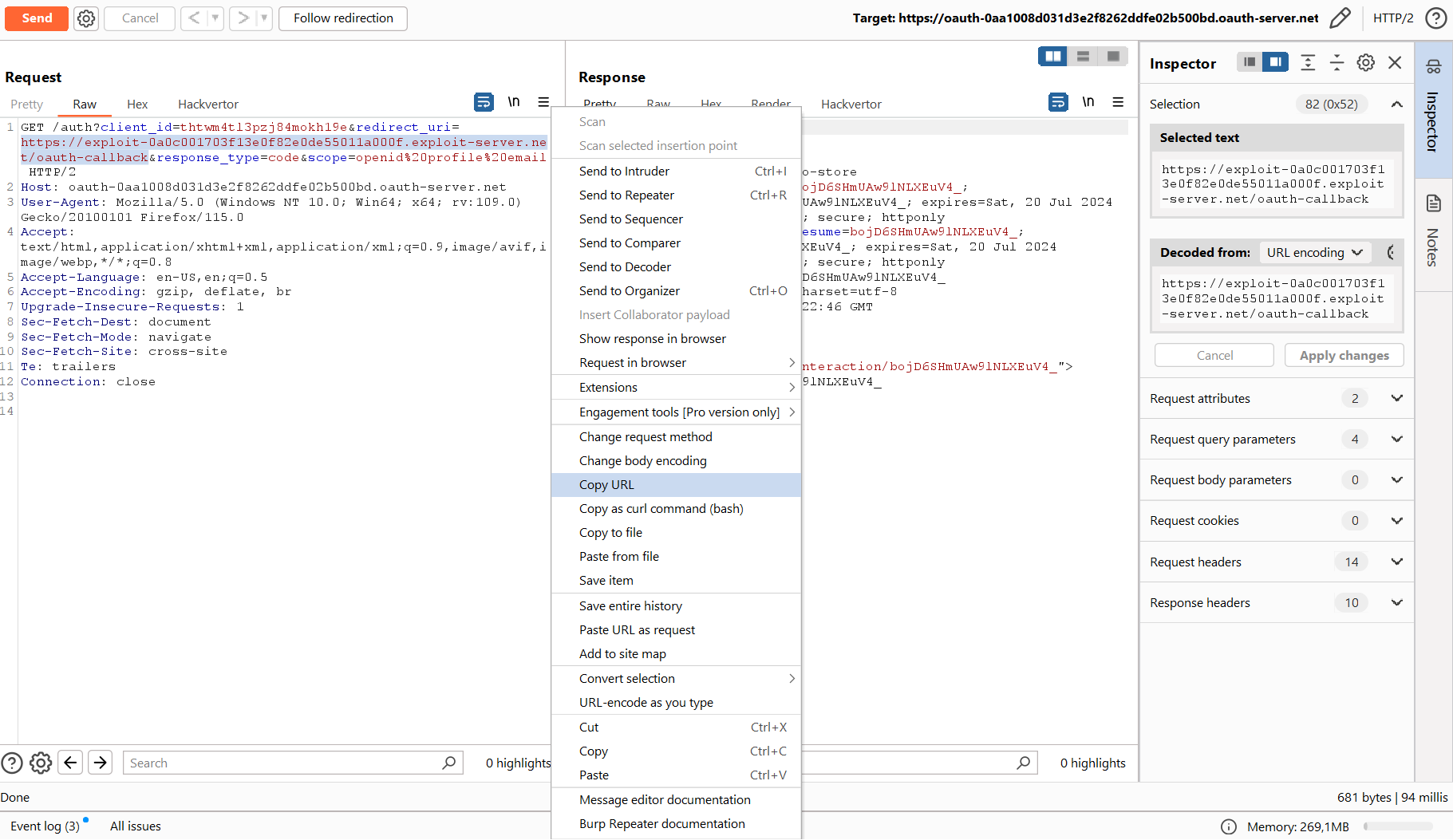This screenshot has height=840, width=1453.
Task: Show non-printable characters in Response
Action: click(x=1088, y=102)
